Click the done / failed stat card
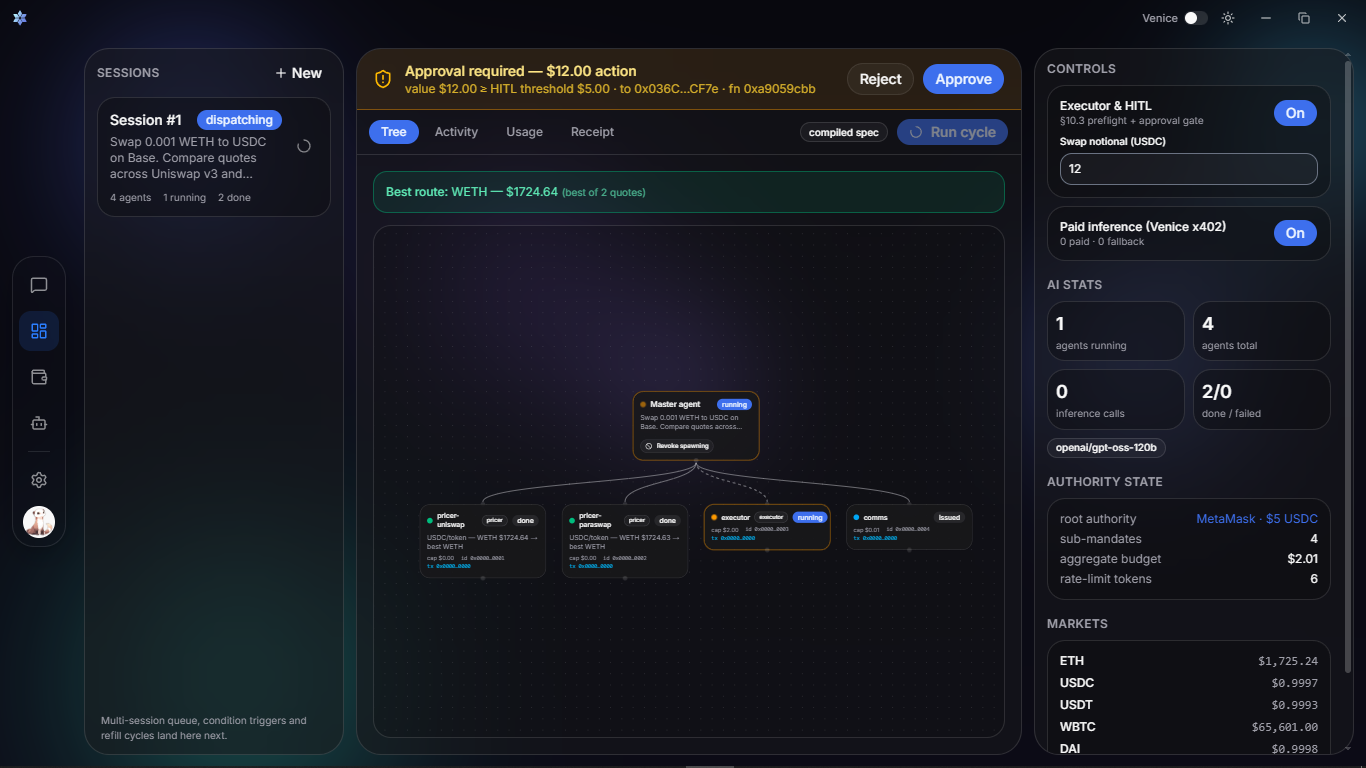This screenshot has height=768, width=1366. (x=1262, y=399)
